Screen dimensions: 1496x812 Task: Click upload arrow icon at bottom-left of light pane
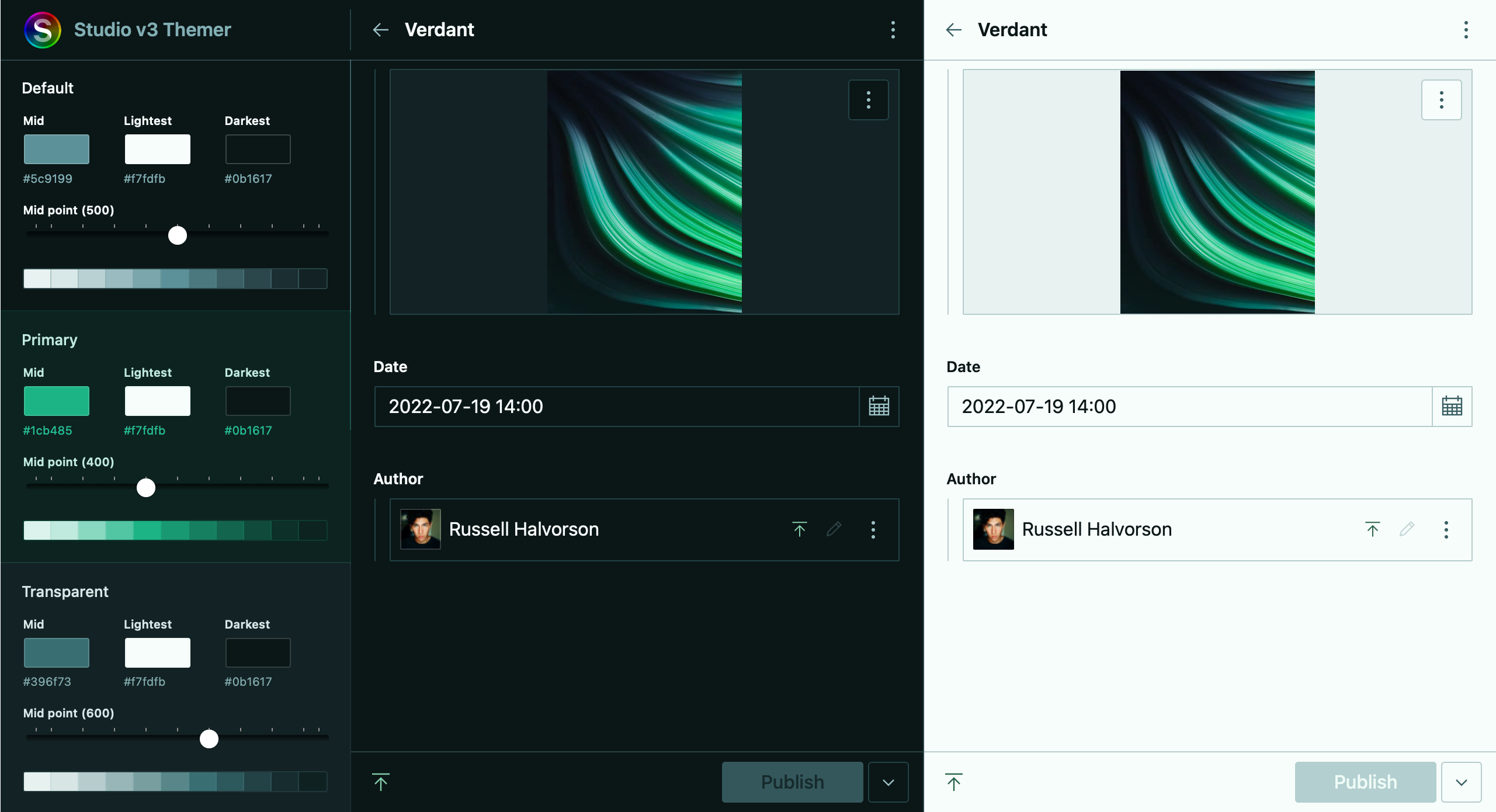tap(954, 782)
